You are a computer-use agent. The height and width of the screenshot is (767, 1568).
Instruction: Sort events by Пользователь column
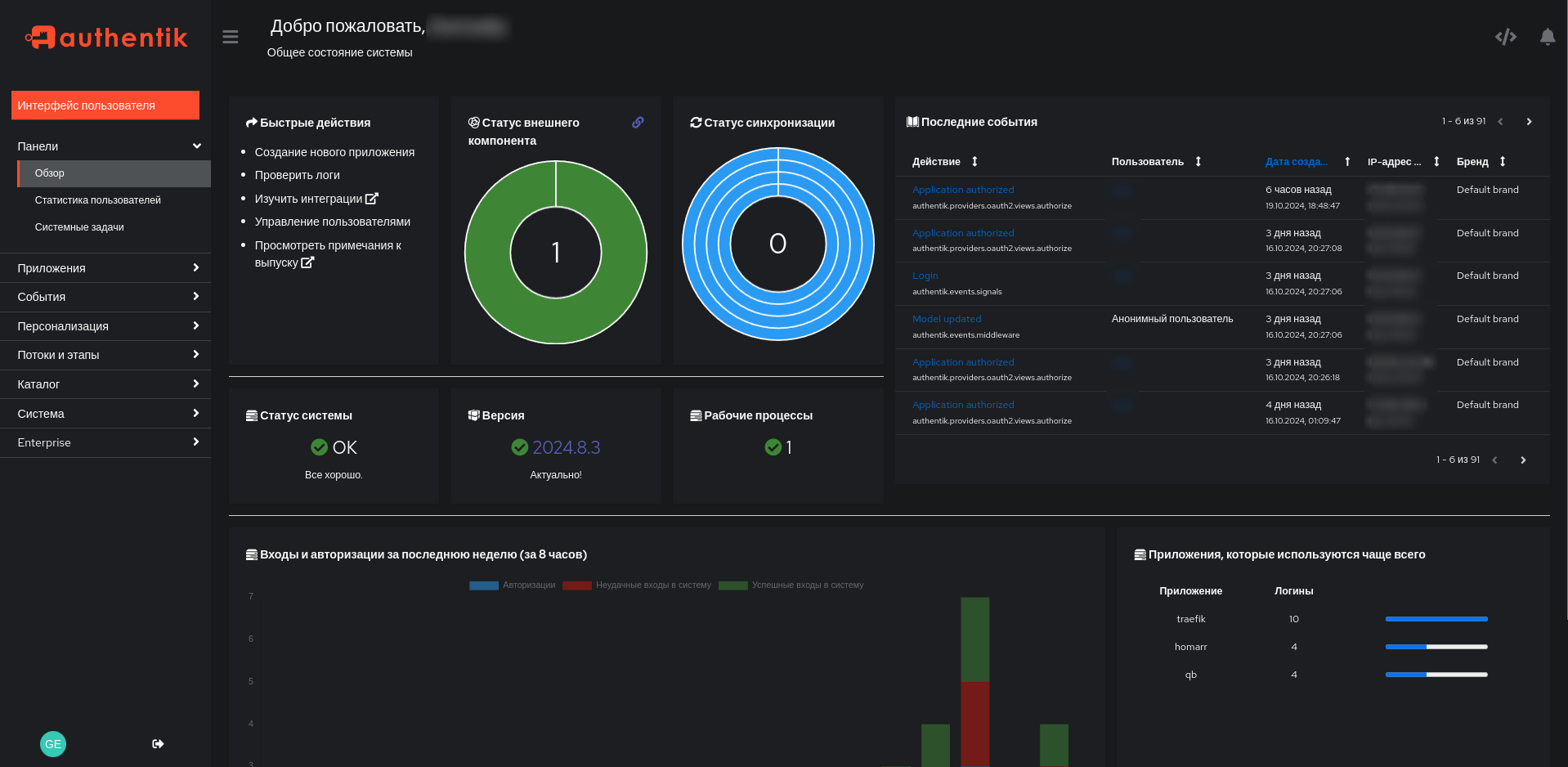1156,162
